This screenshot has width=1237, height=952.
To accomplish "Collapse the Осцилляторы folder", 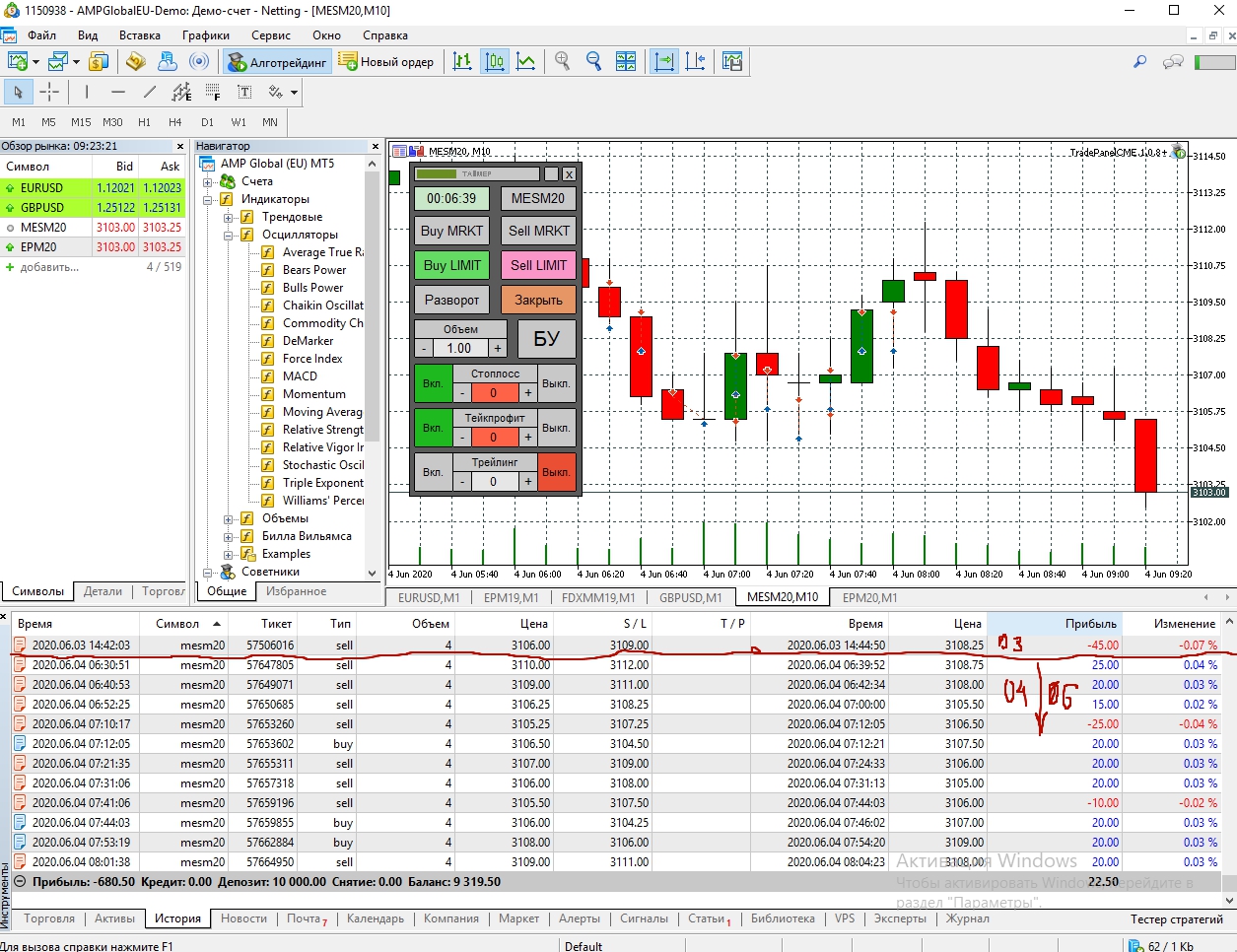I will 229,235.
